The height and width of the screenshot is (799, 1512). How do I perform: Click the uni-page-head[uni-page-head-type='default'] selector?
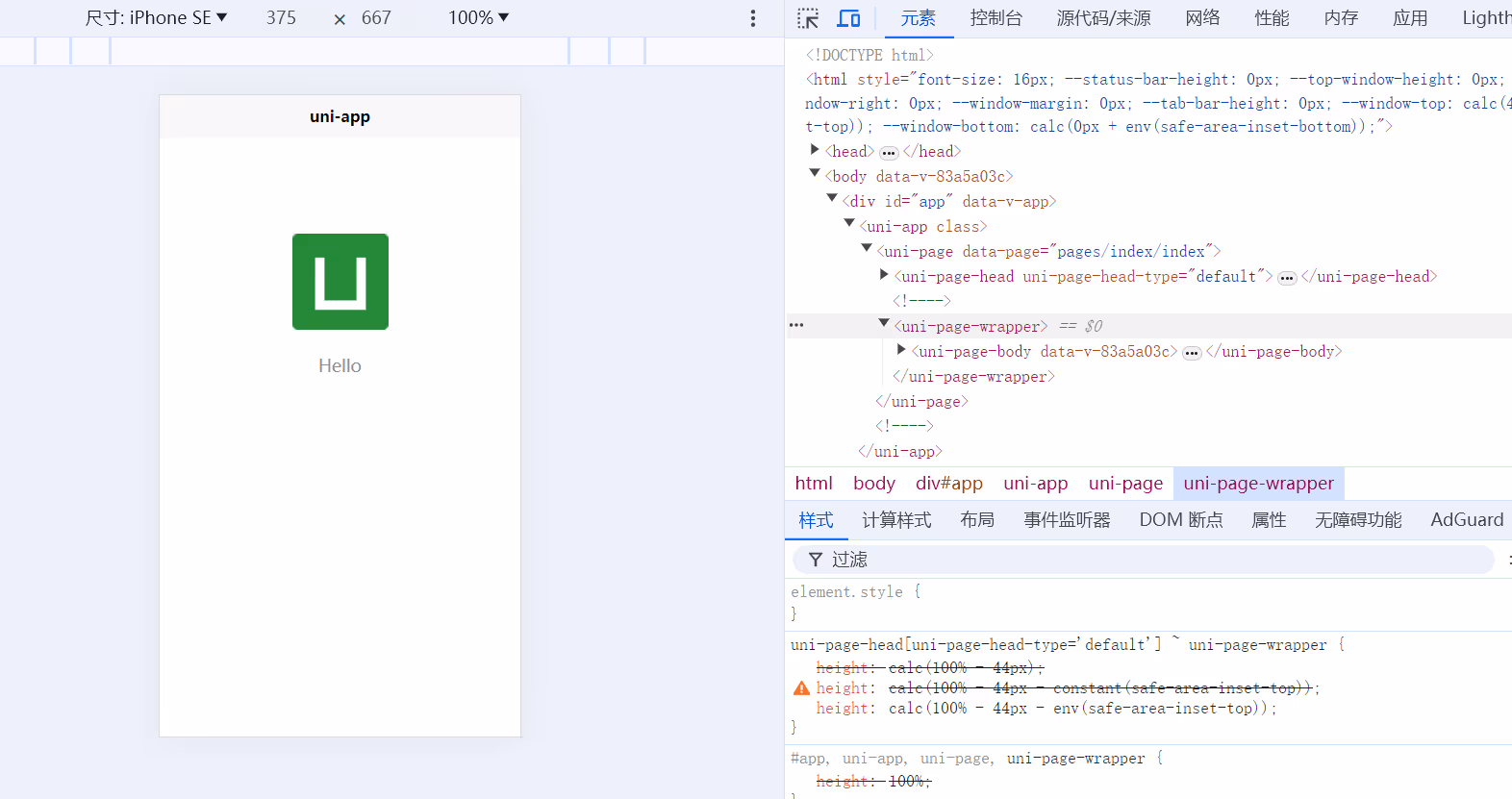pos(976,645)
